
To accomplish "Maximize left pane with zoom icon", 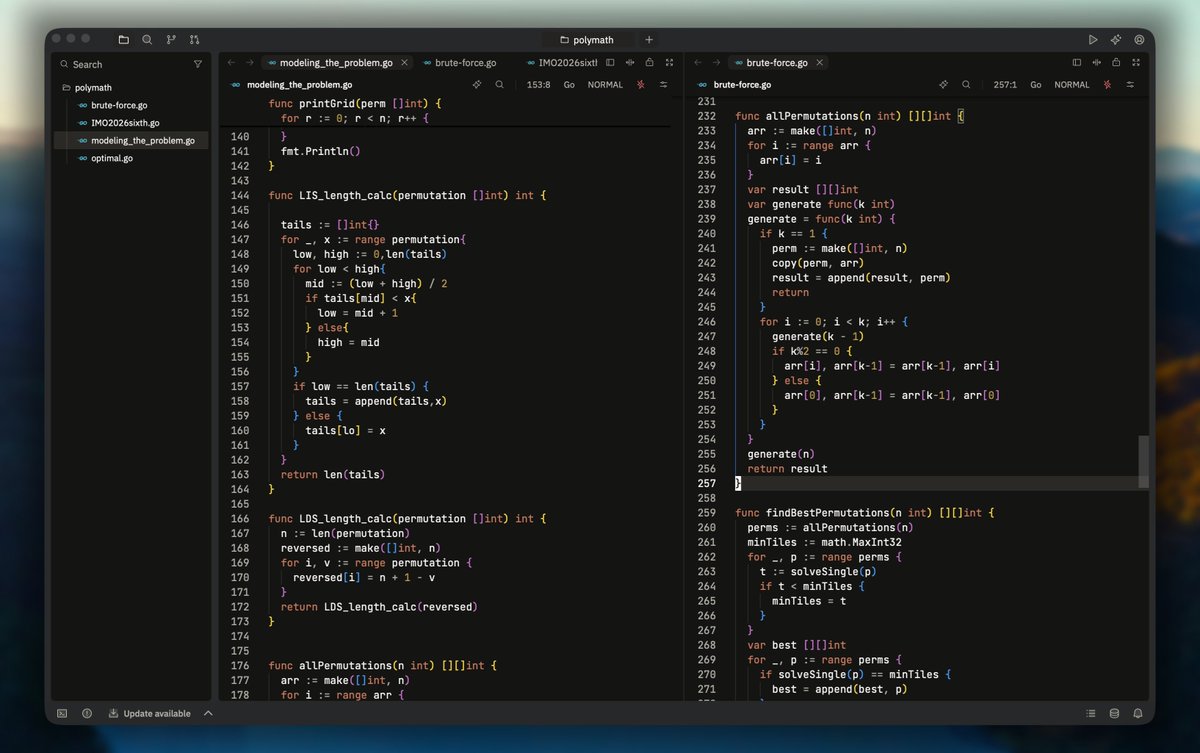I will click(x=669, y=62).
